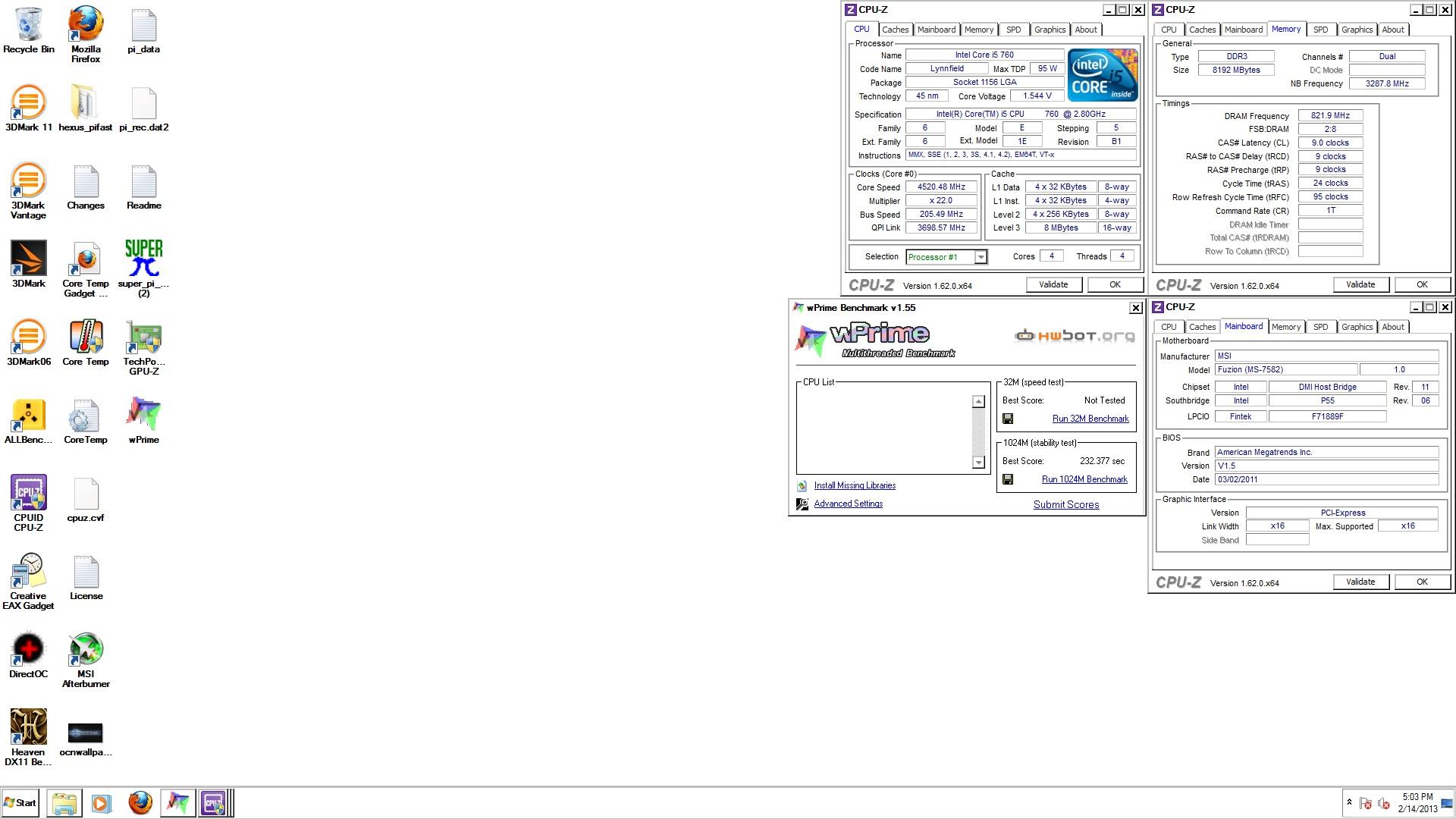Select the cpuz.cvf file icon
Image resolution: width=1456 pixels, height=819 pixels.
(x=86, y=499)
